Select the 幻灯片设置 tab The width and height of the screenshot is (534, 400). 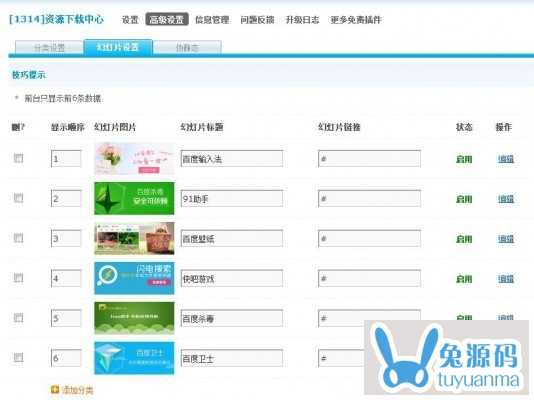coord(118,47)
